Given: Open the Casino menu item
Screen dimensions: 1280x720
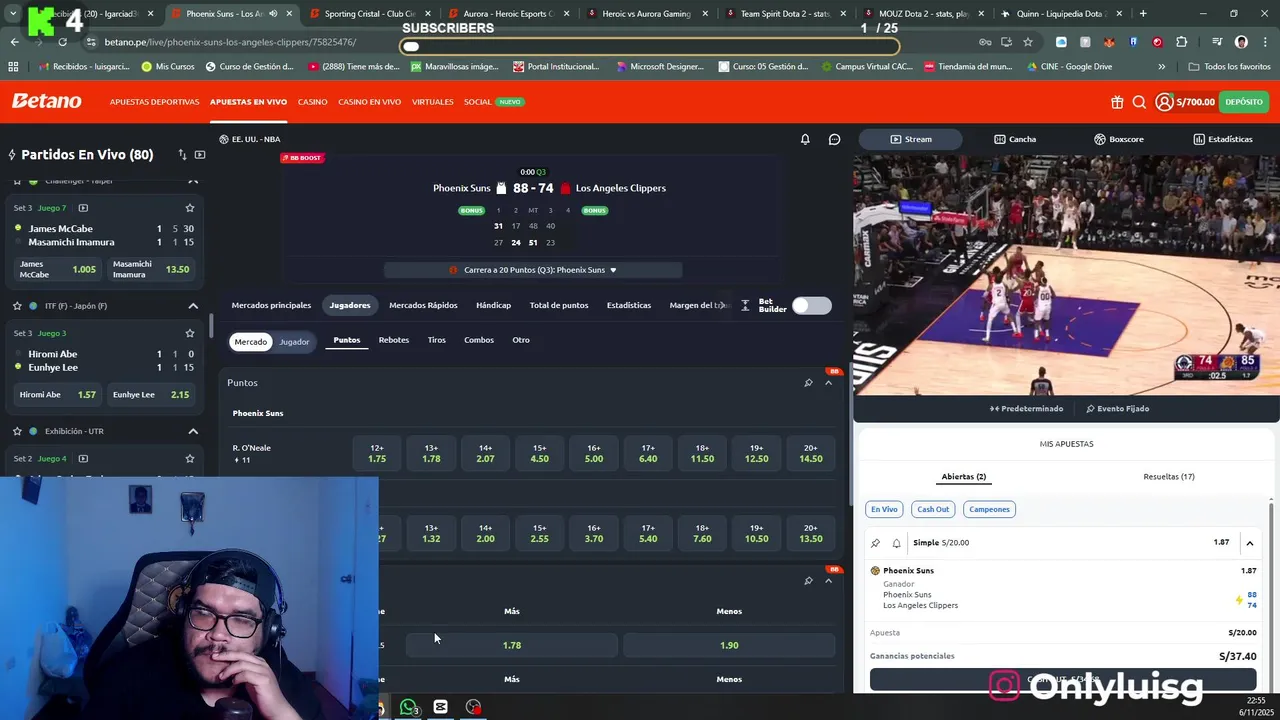Looking at the screenshot, I should tap(312, 102).
